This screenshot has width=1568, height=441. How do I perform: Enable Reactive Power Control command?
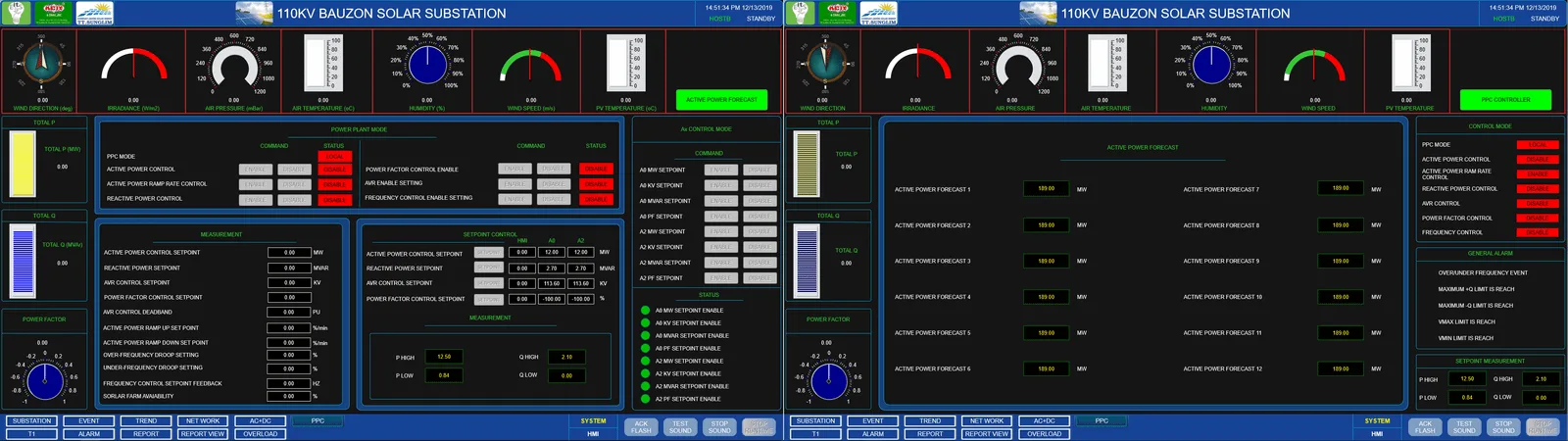pyautogui.click(x=255, y=200)
